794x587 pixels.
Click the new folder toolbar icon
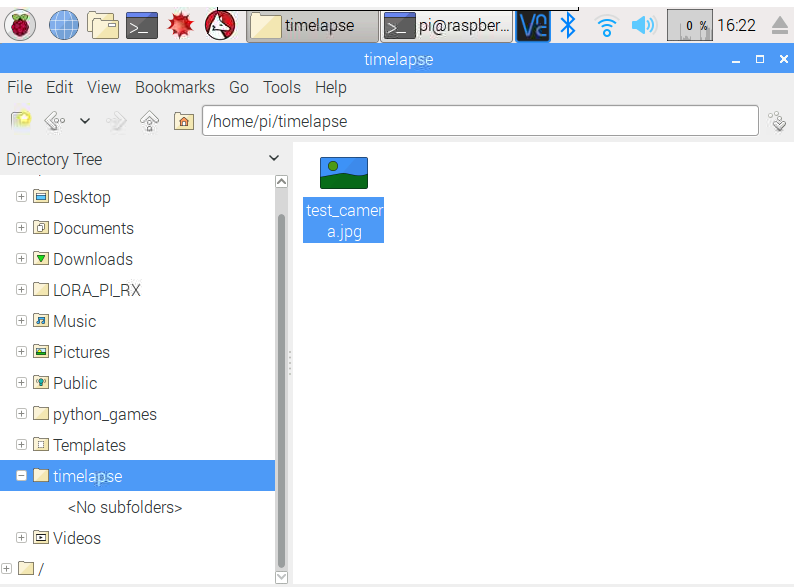(x=21, y=121)
